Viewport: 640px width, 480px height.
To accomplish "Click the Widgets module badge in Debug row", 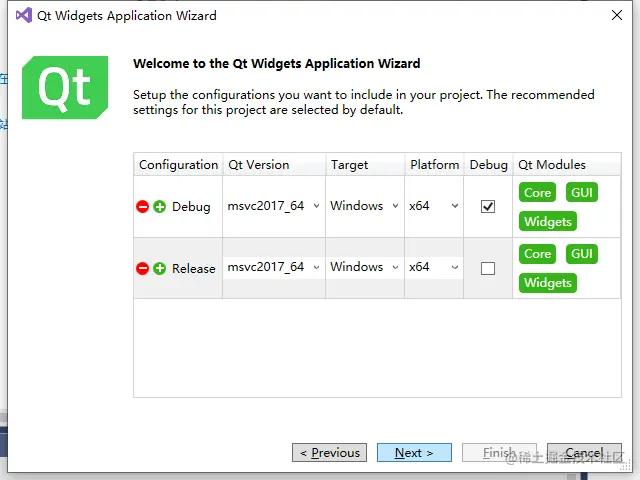I will [548, 221].
